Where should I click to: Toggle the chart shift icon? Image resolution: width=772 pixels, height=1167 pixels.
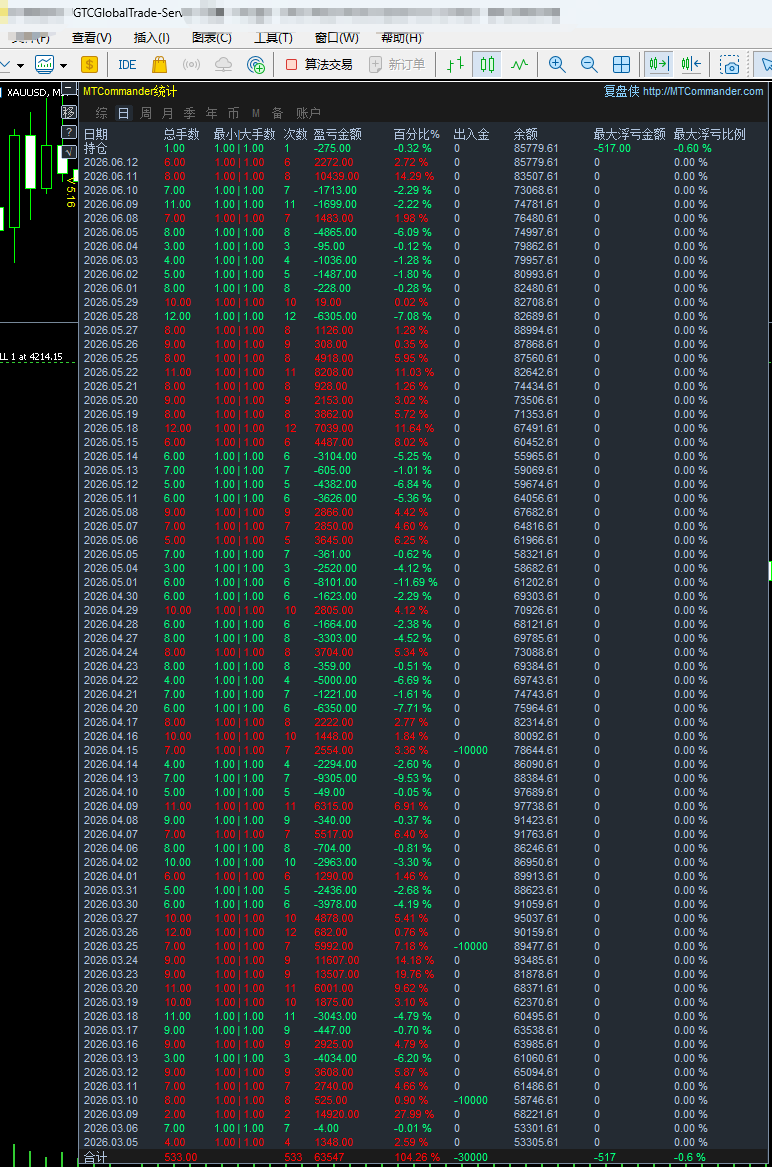tap(691, 65)
